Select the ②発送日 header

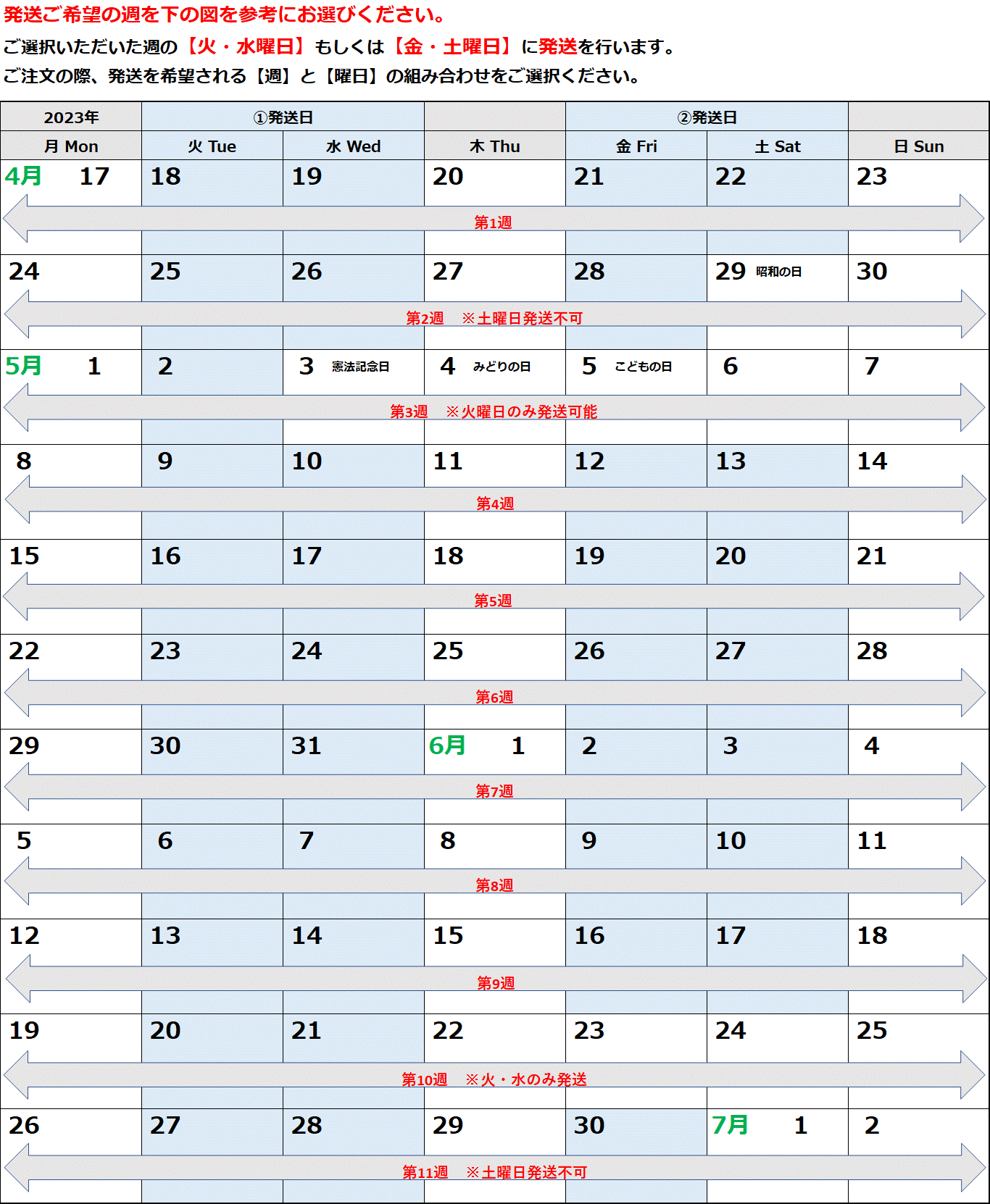click(707, 117)
